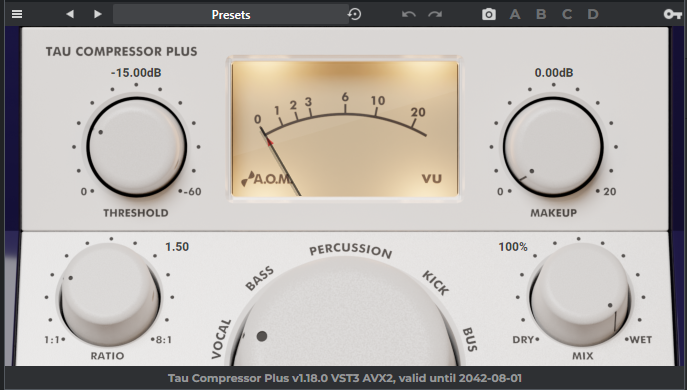Select the BUS mode label

(x=470, y=339)
